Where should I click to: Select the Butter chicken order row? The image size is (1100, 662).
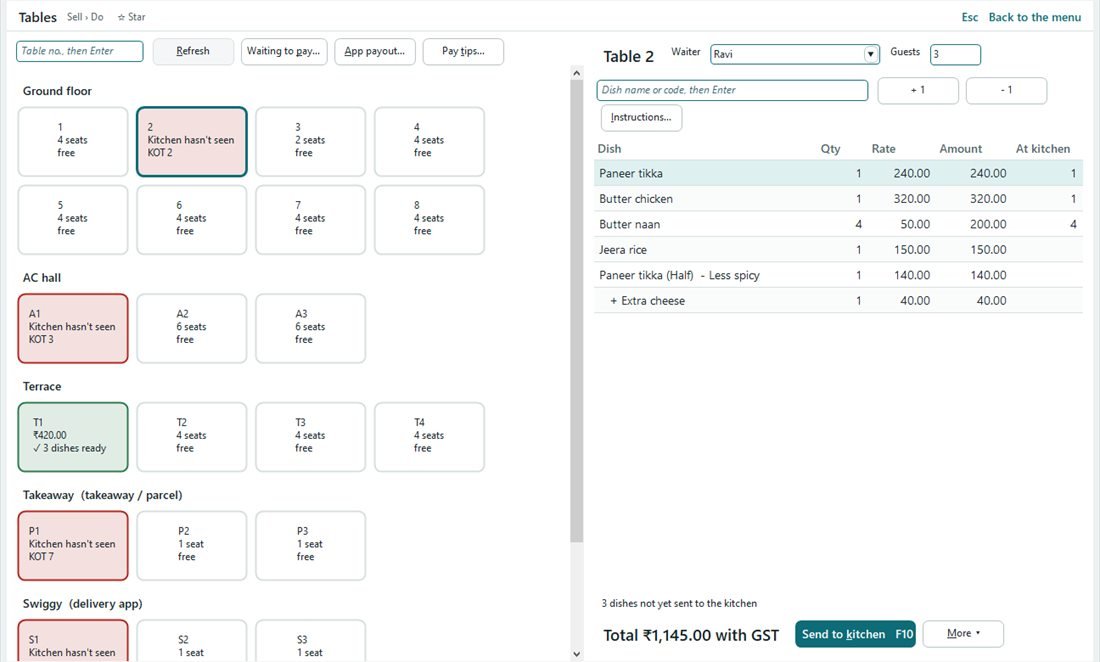click(x=838, y=198)
